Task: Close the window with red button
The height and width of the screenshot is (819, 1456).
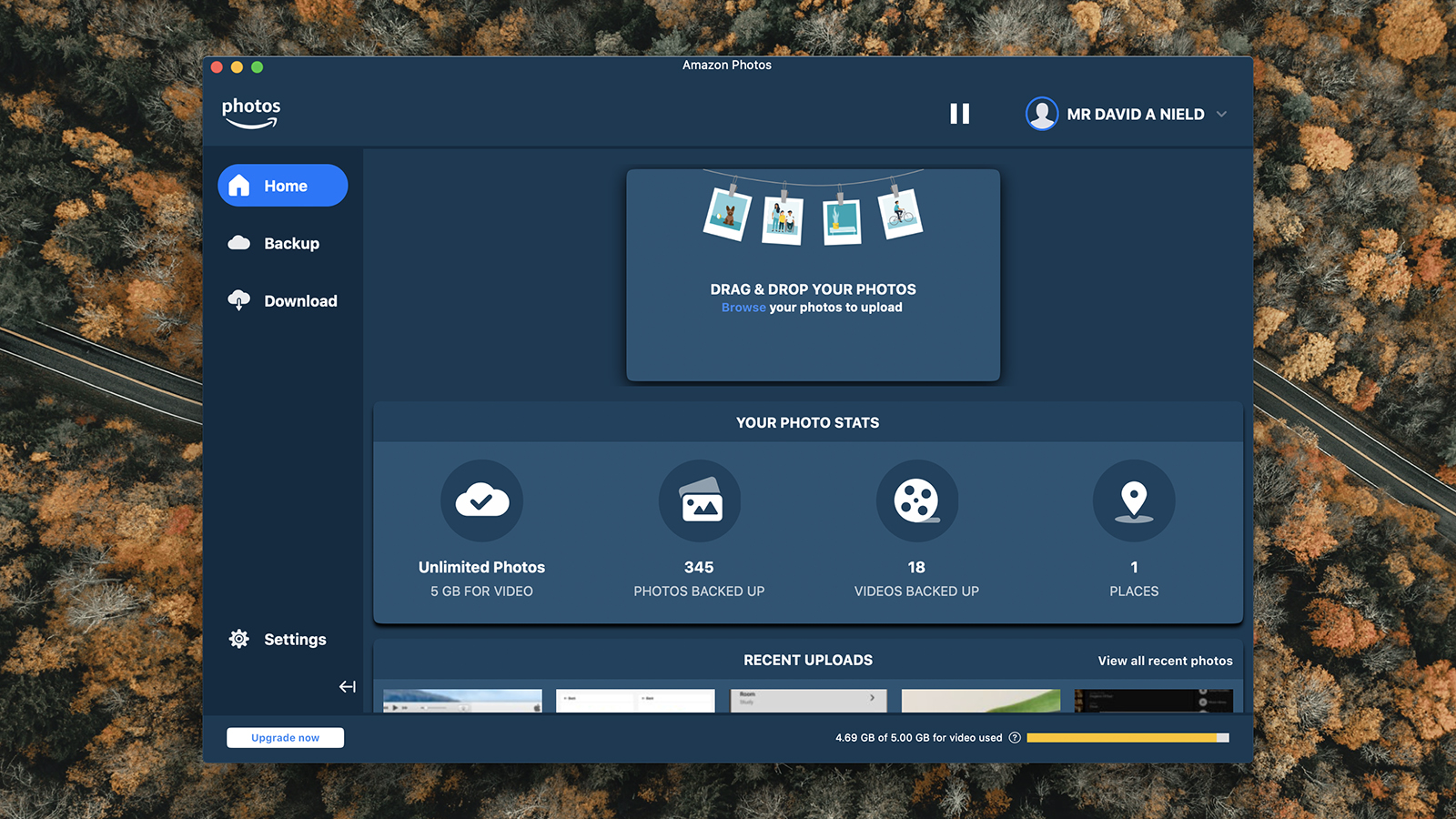Action: (x=217, y=67)
